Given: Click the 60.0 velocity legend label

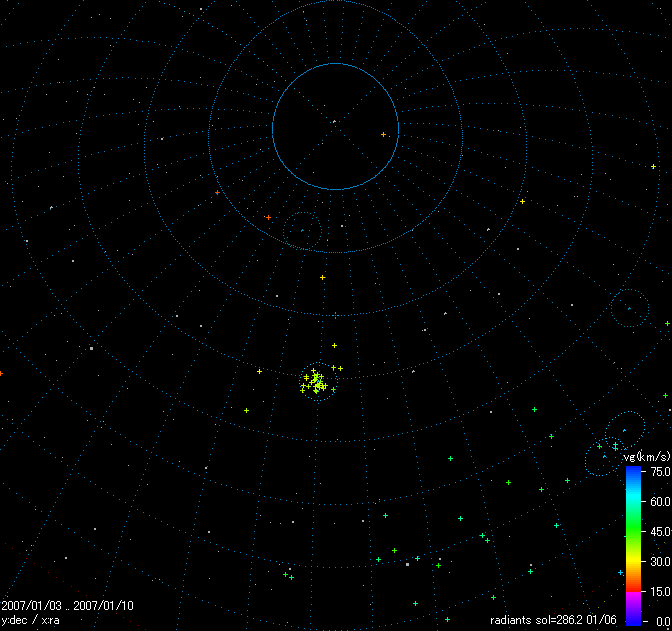Looking at the screenshot, I should point(660,501).
